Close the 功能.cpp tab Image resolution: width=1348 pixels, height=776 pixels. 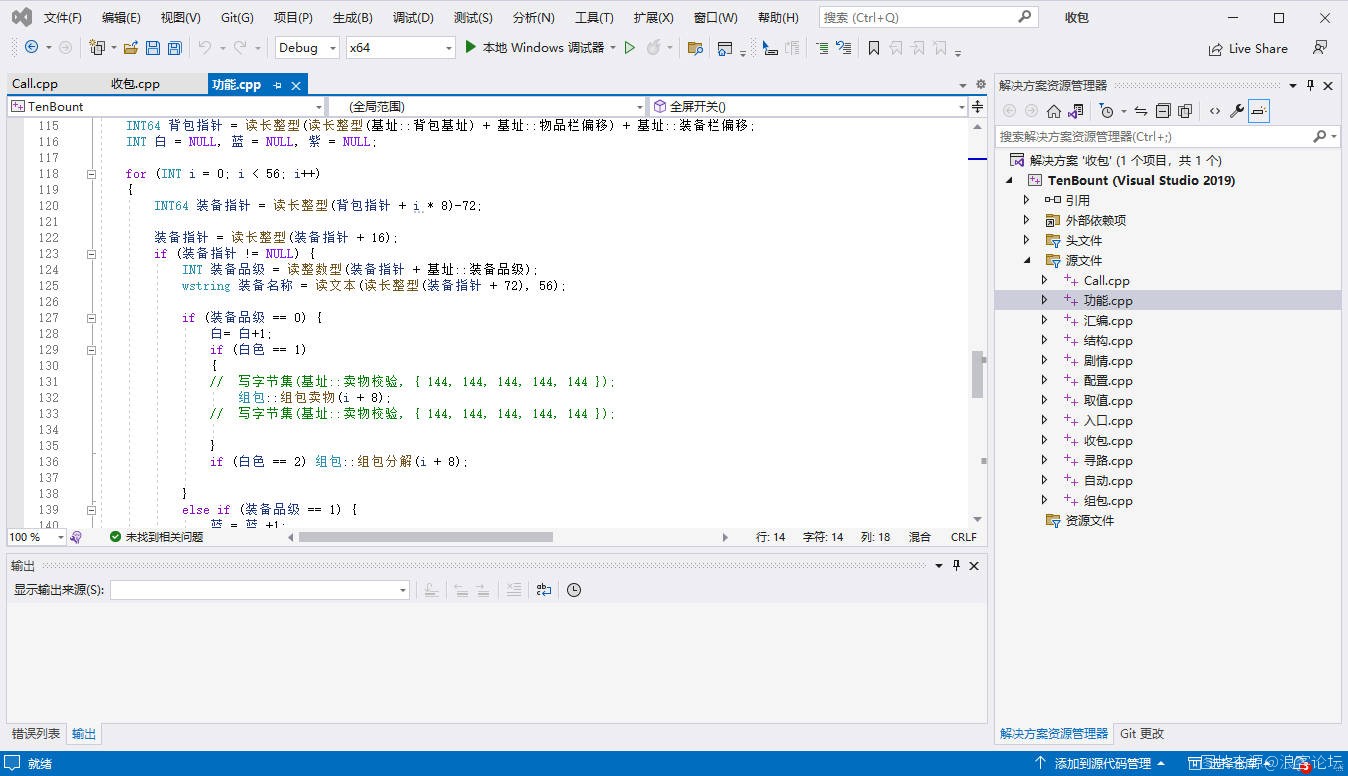tap(296, 85)
